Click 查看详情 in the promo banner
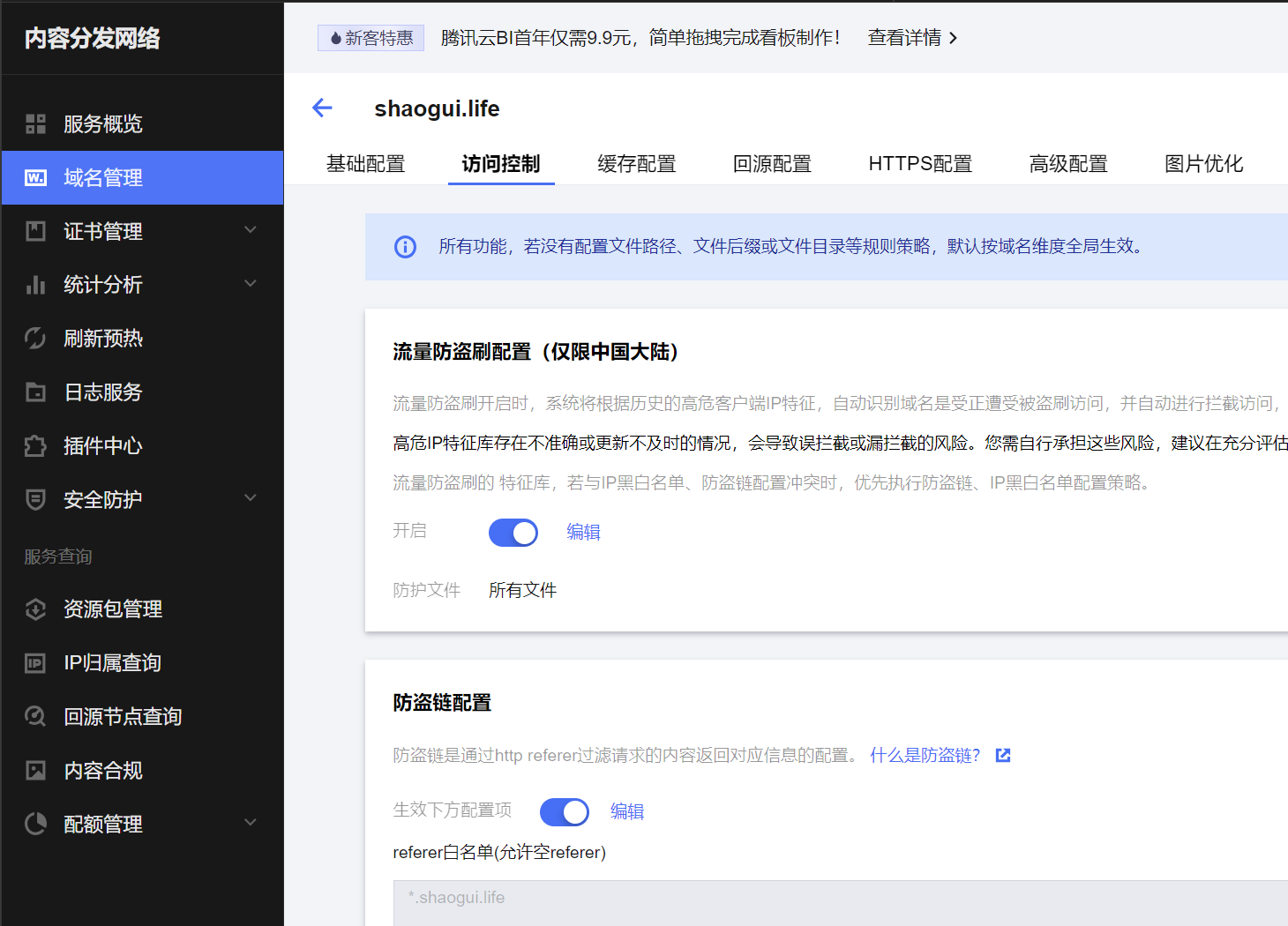This screenshot has width=1288, height=926. click(903, 37)
